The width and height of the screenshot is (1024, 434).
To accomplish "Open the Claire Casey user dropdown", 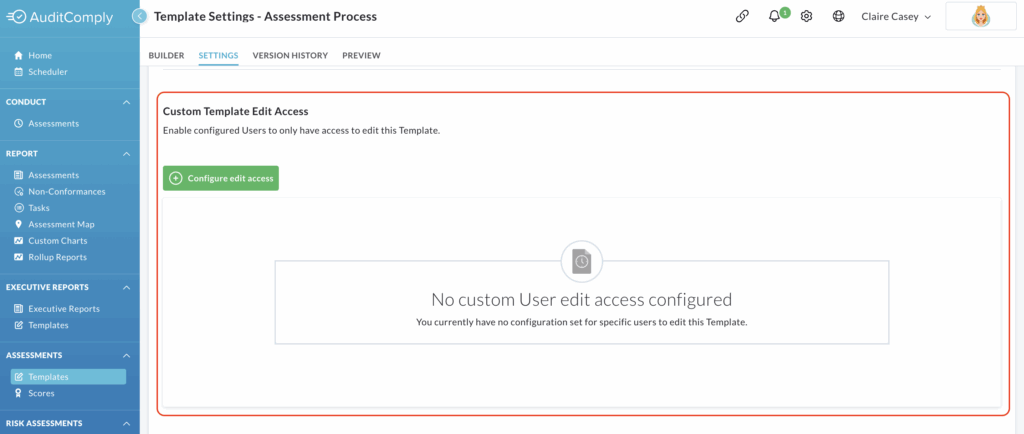I will [896, 17].
